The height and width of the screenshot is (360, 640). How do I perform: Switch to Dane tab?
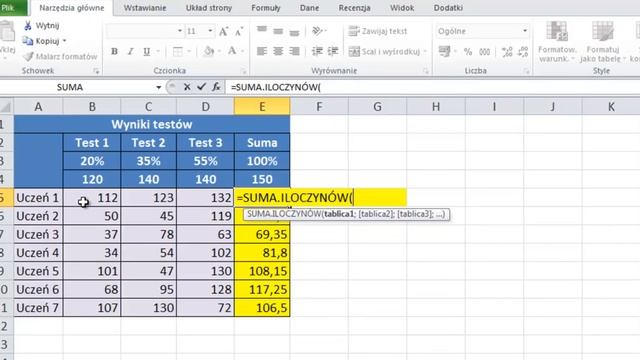pyautogui.click(x=309, y=8)
